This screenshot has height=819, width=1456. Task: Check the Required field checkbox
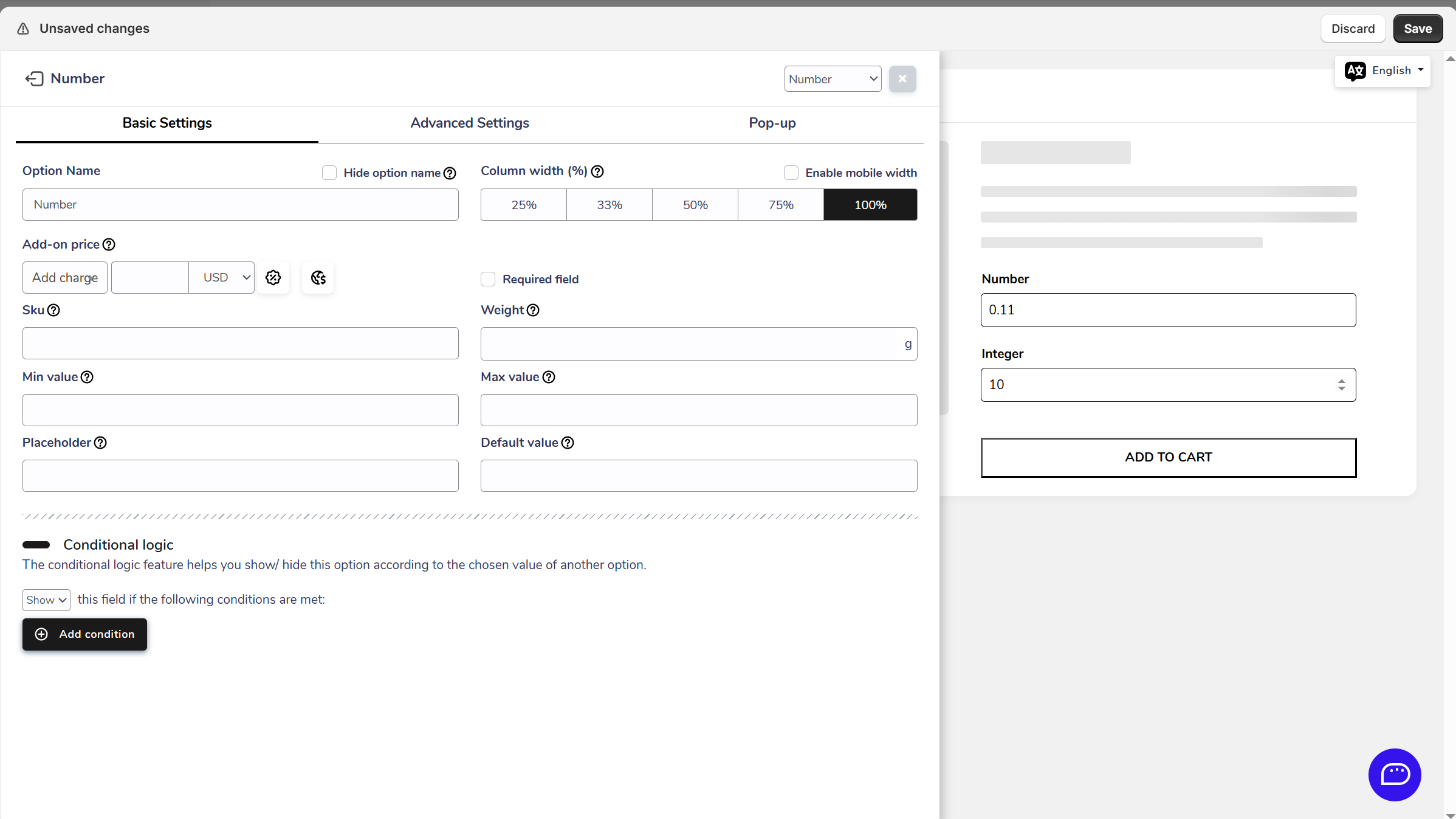tap(488, 279)
